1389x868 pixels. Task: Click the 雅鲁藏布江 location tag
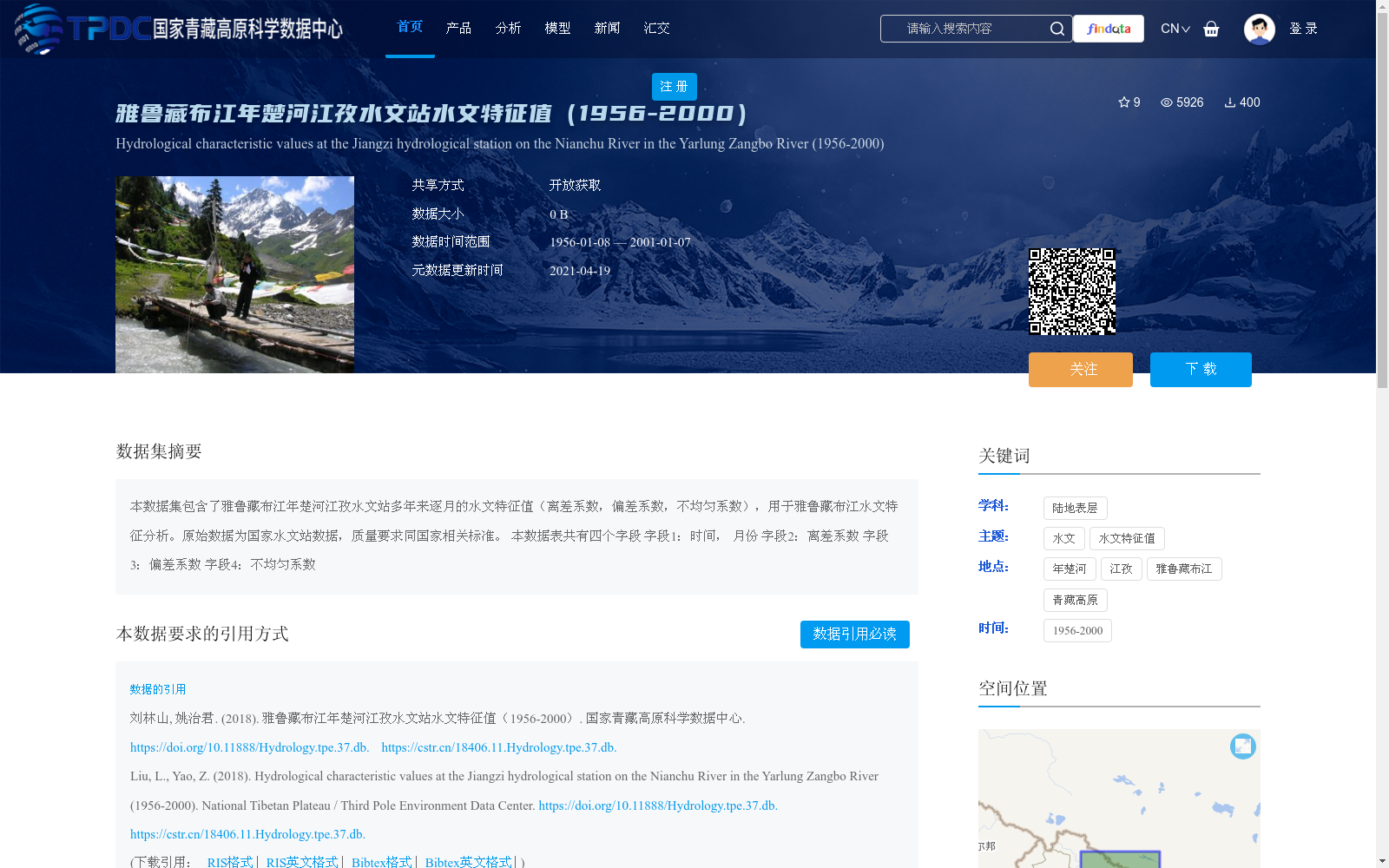pyautogui.click(x=1184, y=569)
